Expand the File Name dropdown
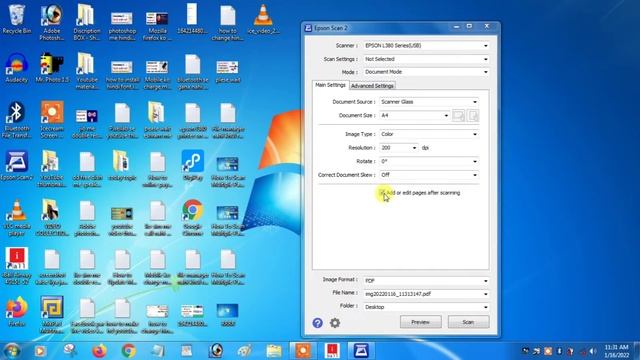The image size is (640, 360). pos(426,294)
